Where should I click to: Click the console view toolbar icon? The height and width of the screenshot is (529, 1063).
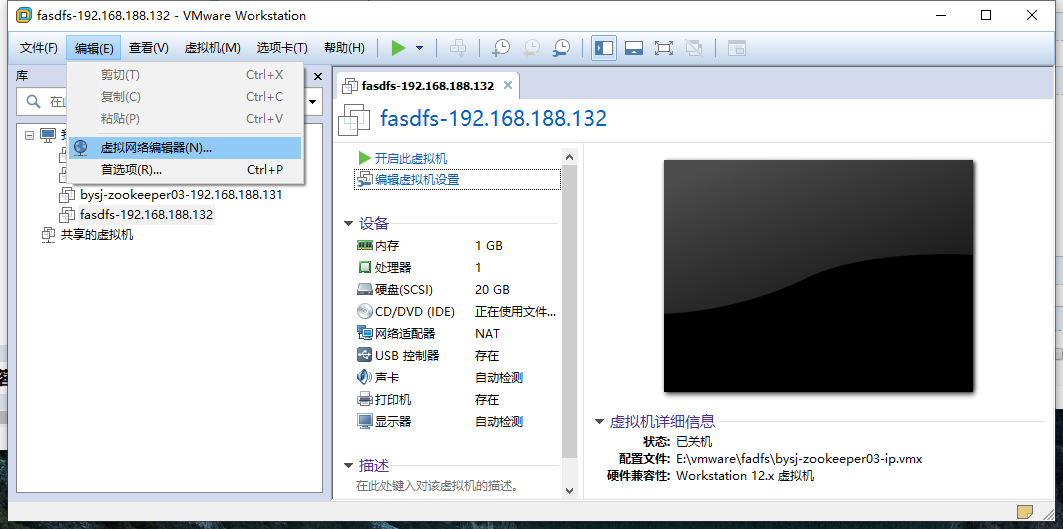pos(737,48)
